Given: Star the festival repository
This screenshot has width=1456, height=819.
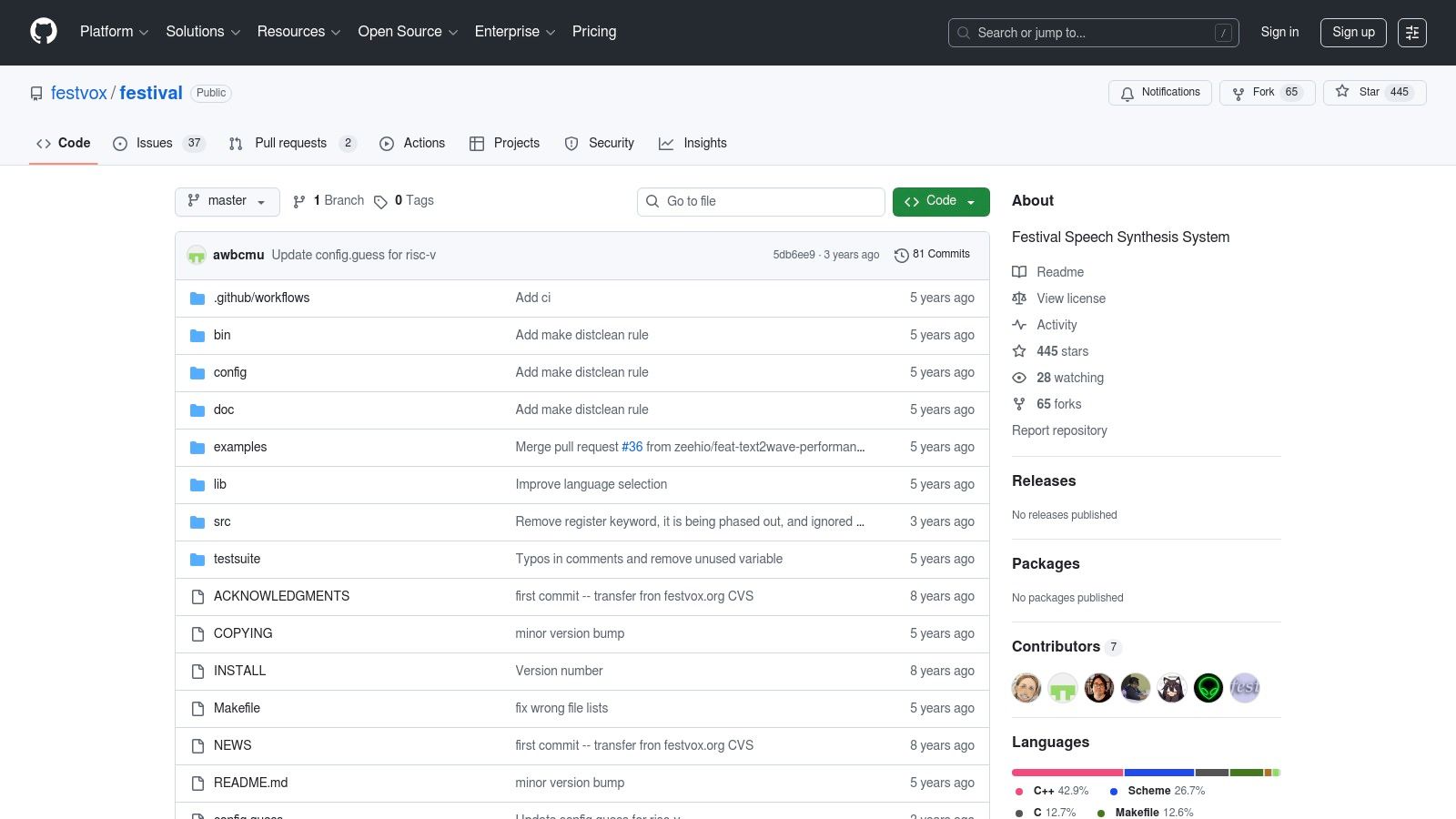Looking at the screenshot, I should tap(1374, 93).
